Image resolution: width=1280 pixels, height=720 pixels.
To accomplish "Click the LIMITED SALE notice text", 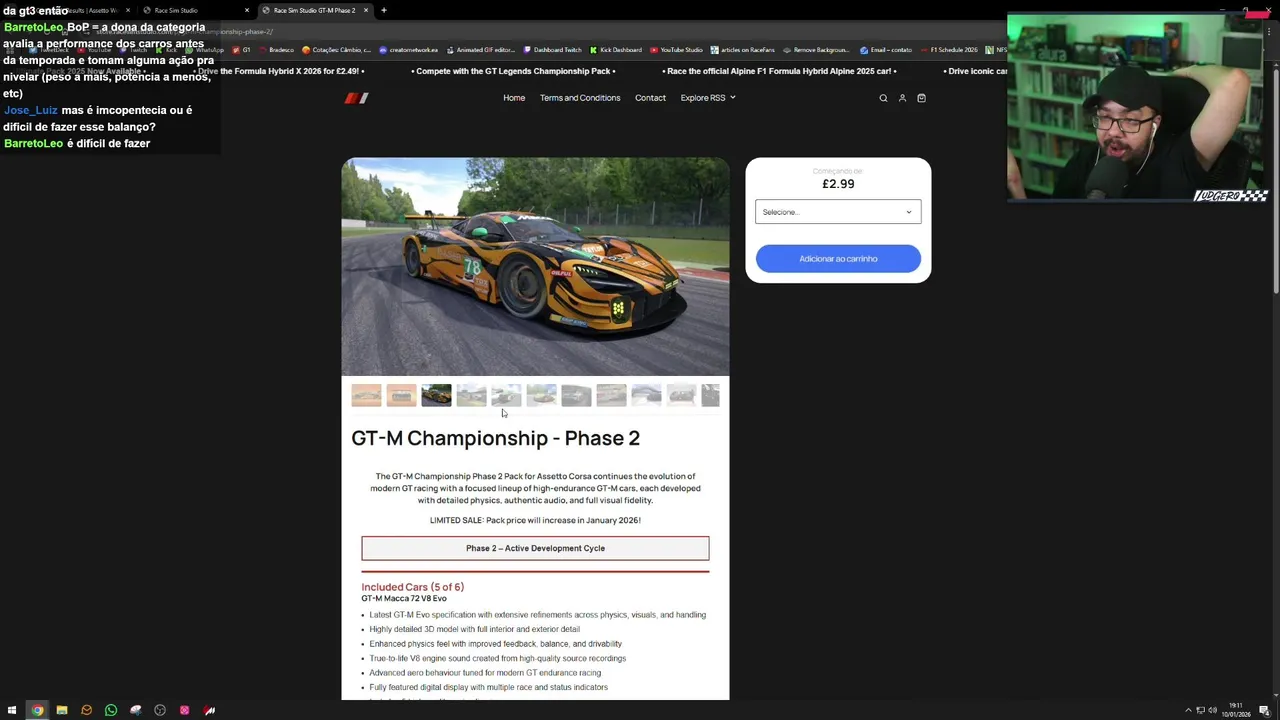I will pyautogui.click(x=535, y=520).
